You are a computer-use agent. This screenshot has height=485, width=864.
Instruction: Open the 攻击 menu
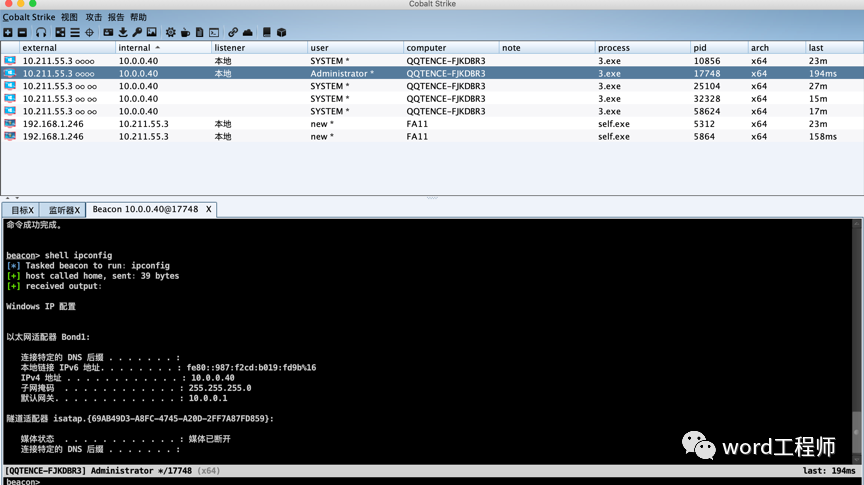click(x=93, y=17)
